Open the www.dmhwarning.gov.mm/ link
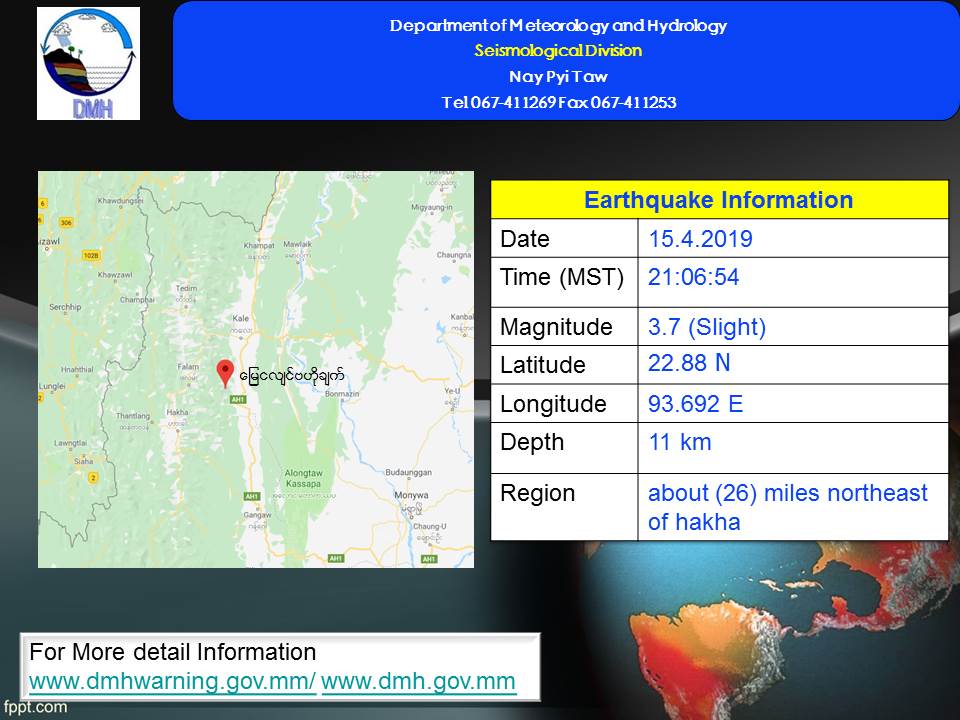 172,681
